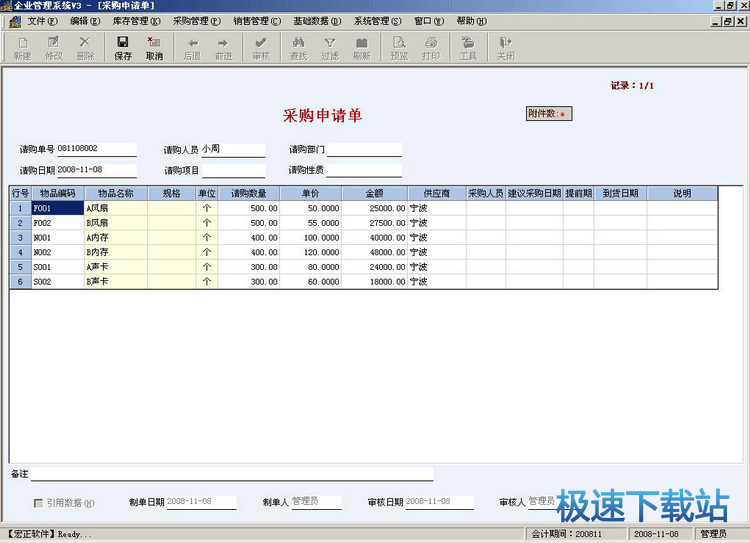Click row number 6 header
This screenshot has height=543, width=750.
(21, 282)
